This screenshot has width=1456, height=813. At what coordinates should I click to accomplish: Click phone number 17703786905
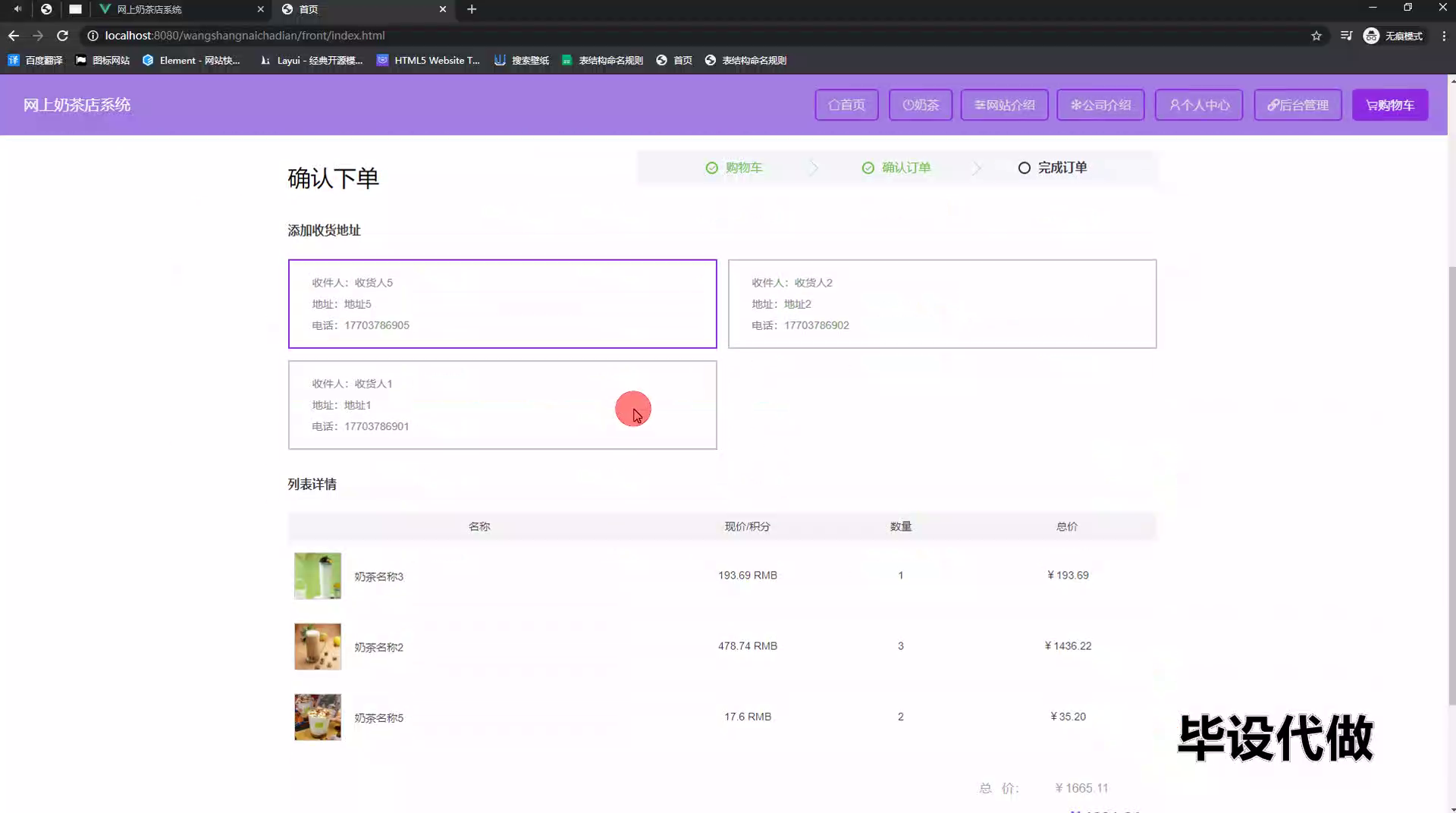click(x=377, y=325)
